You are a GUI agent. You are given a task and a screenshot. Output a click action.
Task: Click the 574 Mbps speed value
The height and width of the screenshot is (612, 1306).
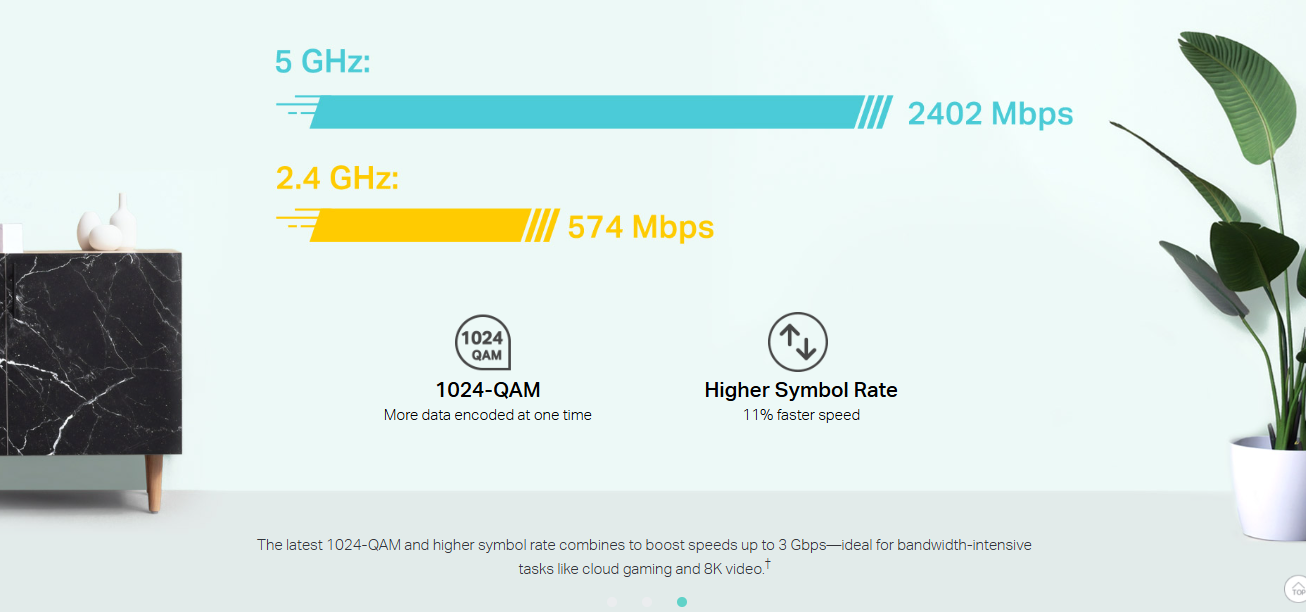pyautogui.click(x=640, y=228)
